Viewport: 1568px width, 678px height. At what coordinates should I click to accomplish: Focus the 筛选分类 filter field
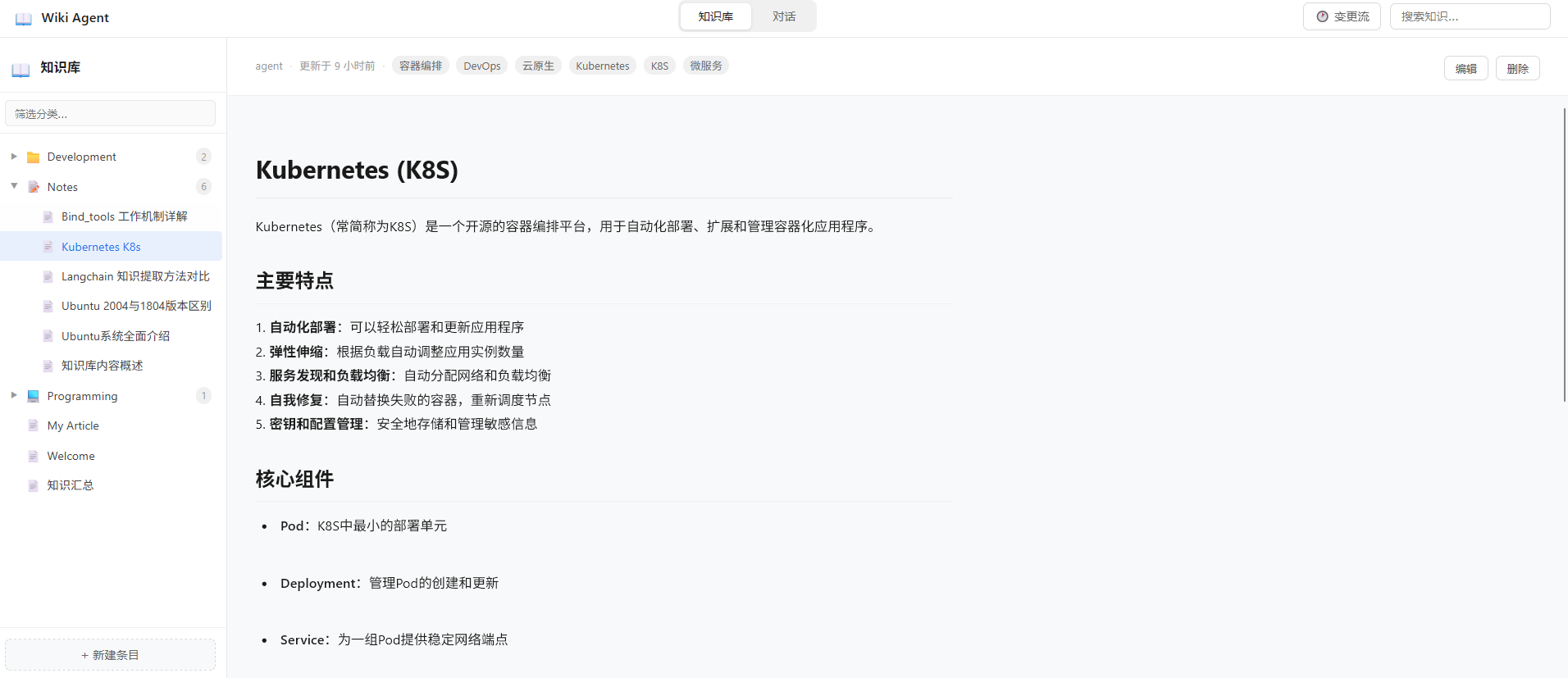110,114
